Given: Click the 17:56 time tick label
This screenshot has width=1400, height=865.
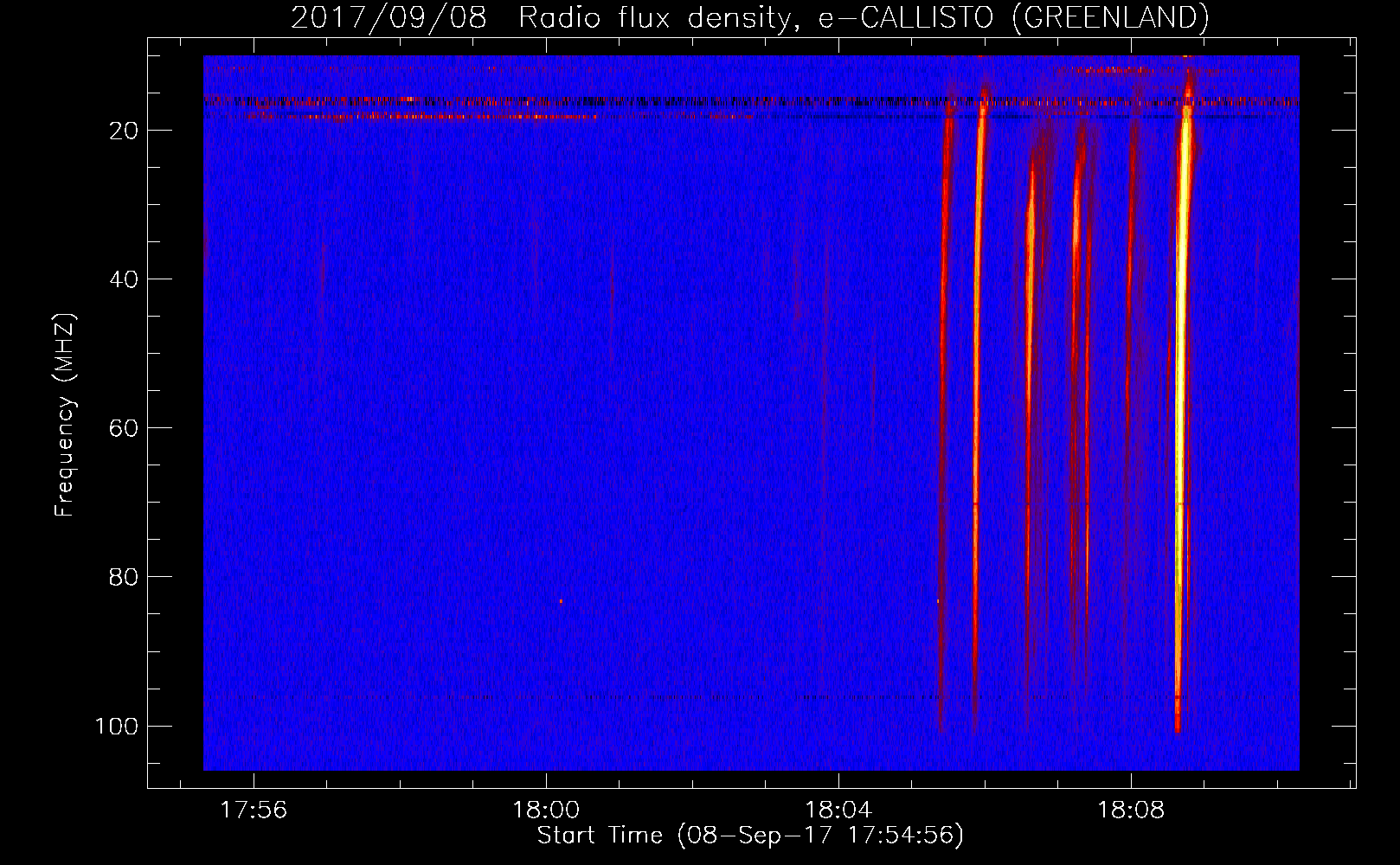Looking at the screenshot, I should click(x=254, y=811).
